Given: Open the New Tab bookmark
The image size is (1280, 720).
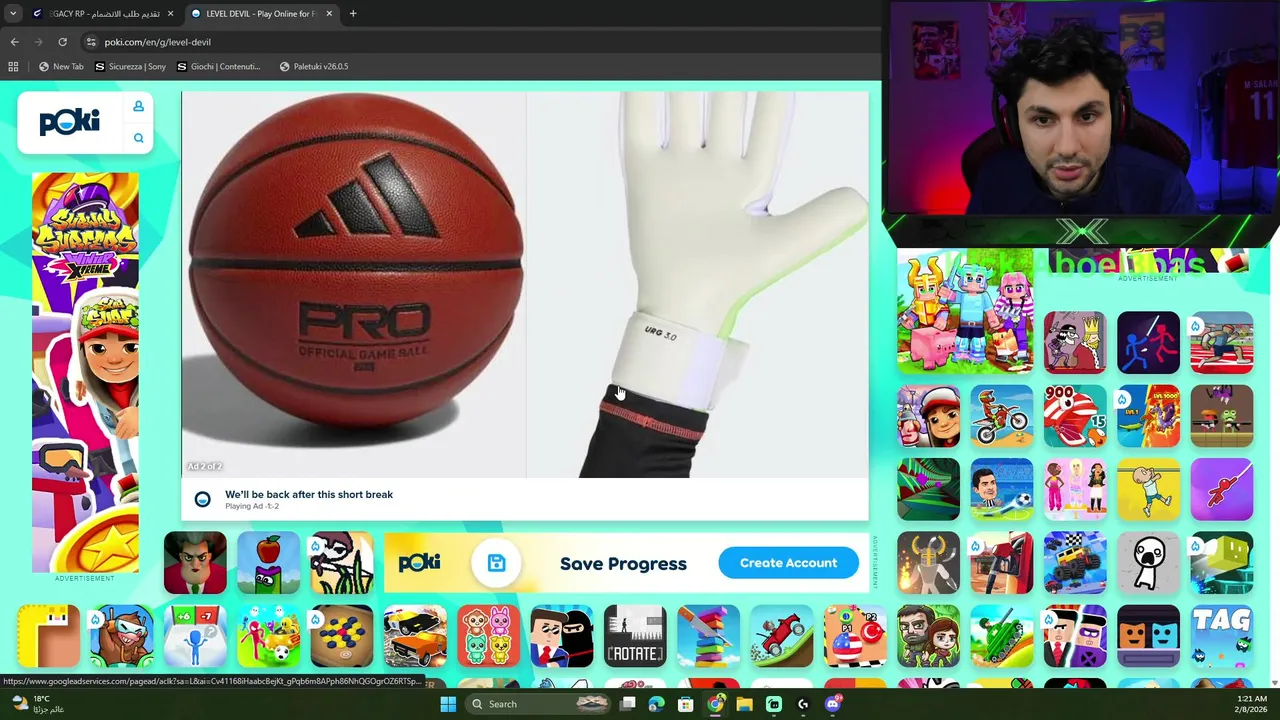Looking at the screenshot, I should point(61,66).
